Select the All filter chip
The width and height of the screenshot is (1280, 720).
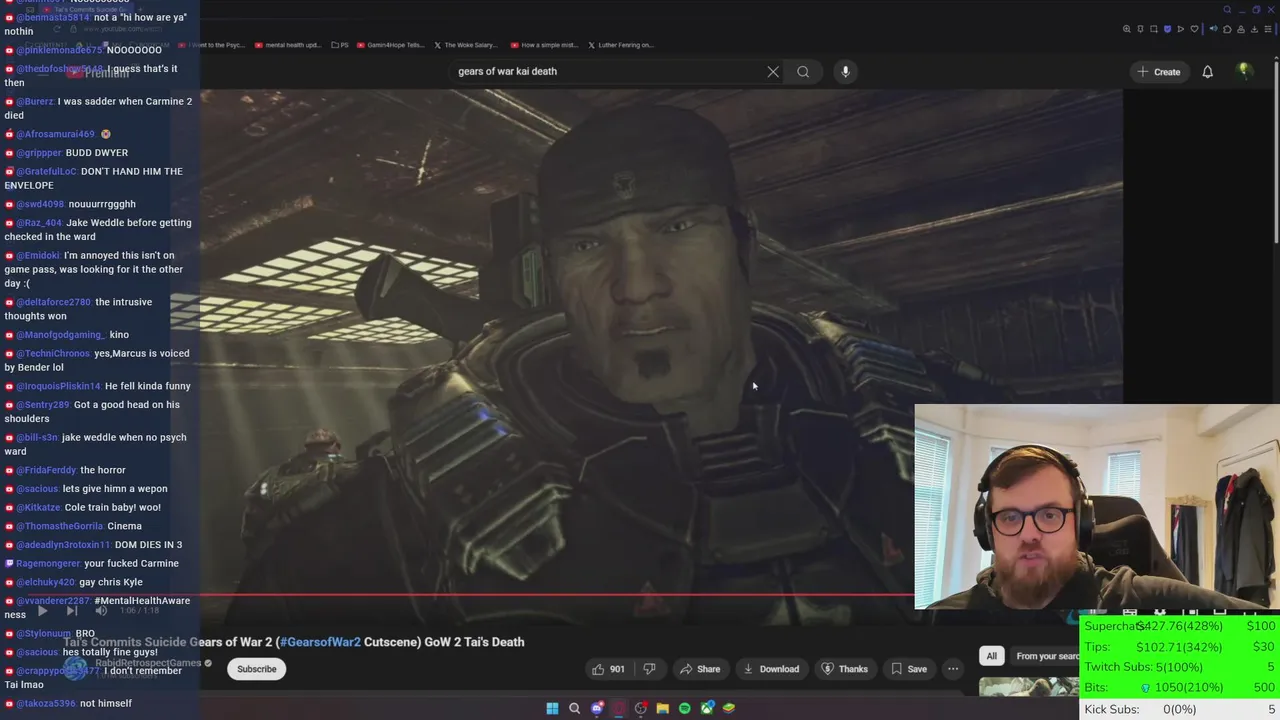click(x=991, y=656)
